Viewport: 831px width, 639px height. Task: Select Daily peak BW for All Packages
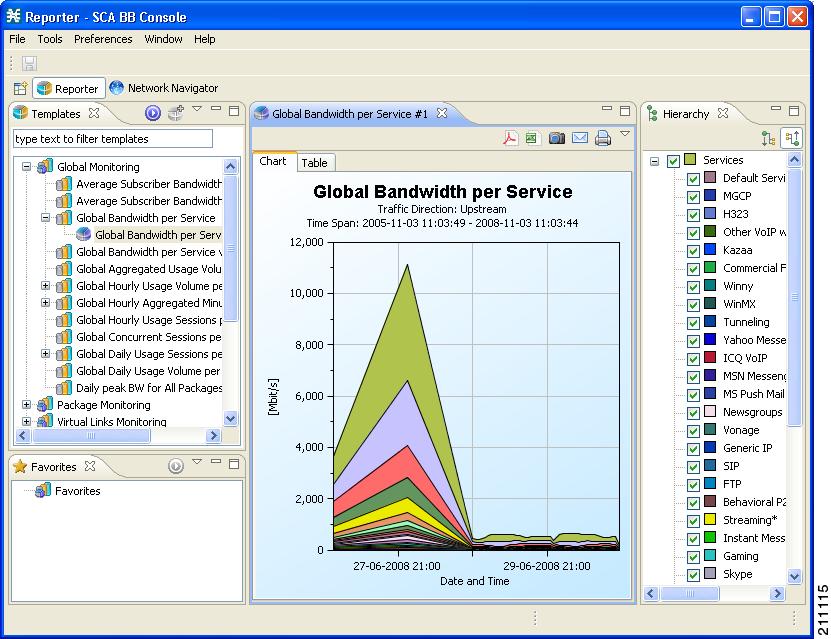pyautogui.click(x=149, y=388)
